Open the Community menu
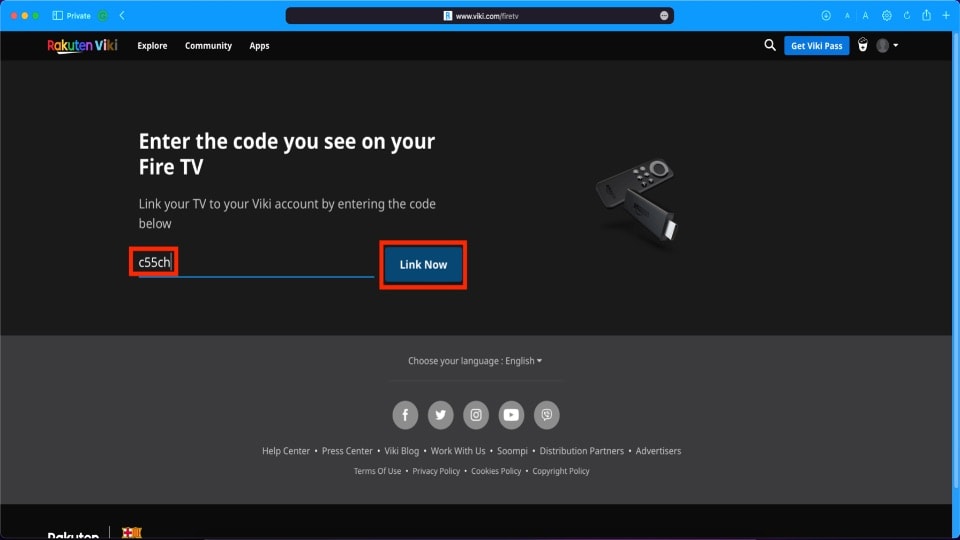Screen dimensions: 960x540 pyautogui.click(x=208, y=46)
